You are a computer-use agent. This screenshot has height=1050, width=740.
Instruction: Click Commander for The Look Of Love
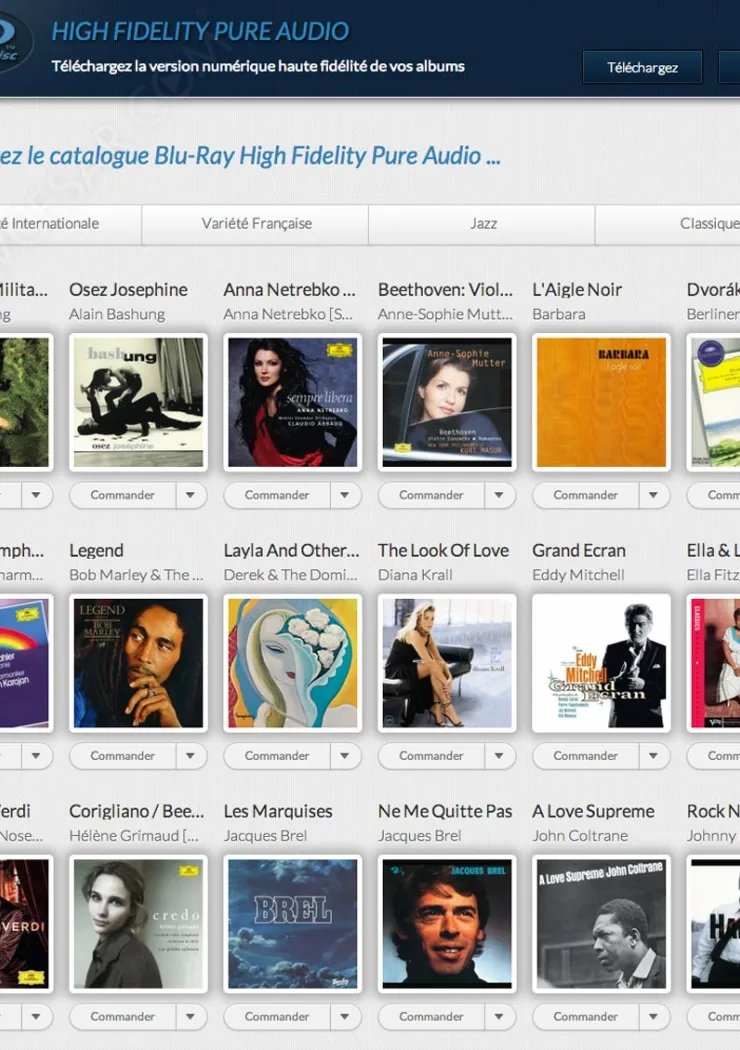click(x=431, y=755)
